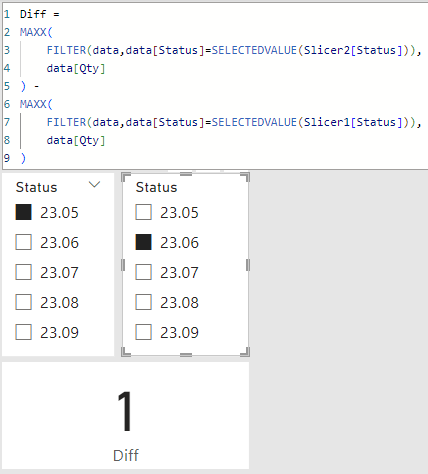Click the right slicer's top-right corner handle
Screen dimensions: 428x474
(246, 177)
